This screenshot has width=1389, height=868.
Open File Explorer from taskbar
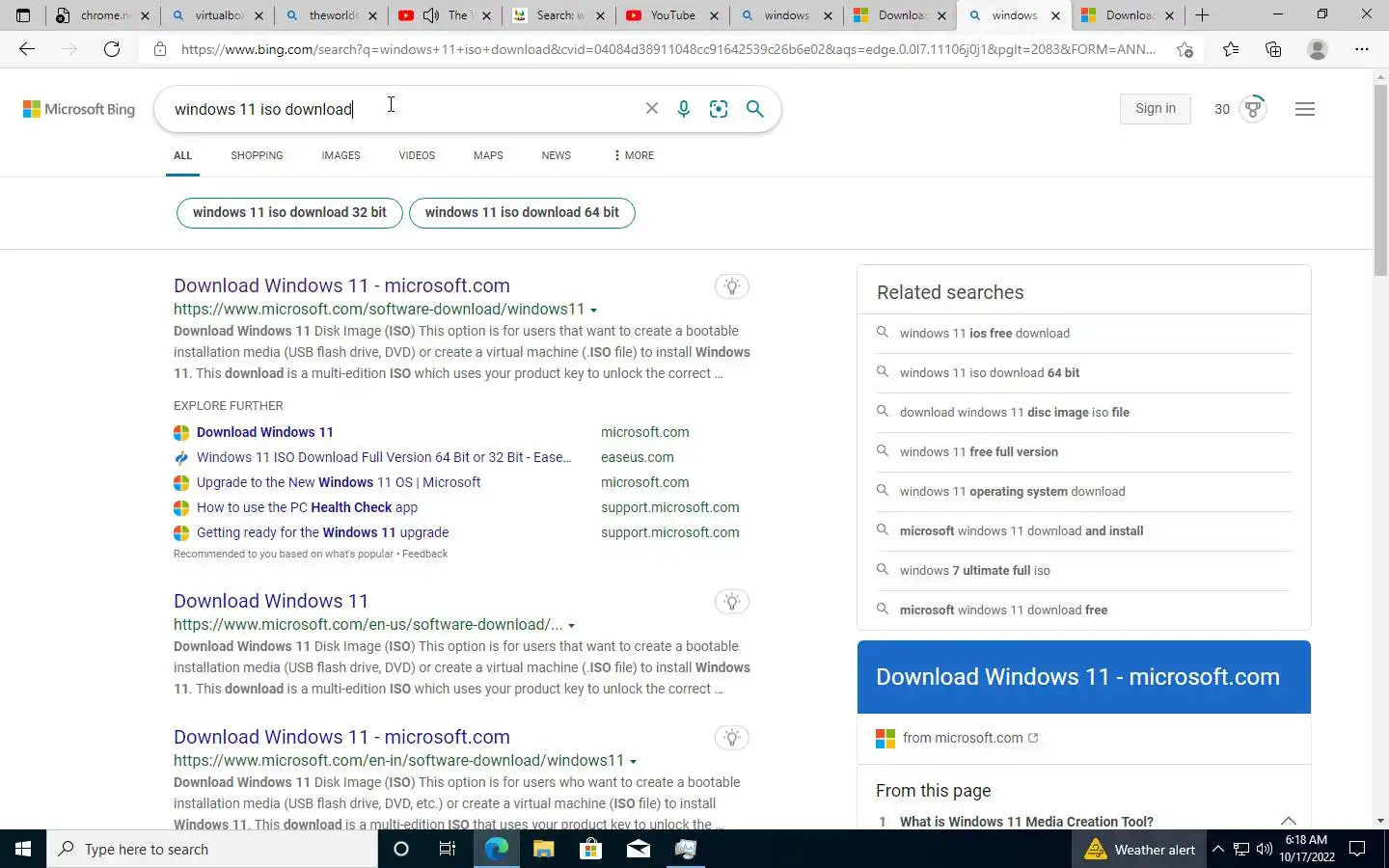(544, 849)
